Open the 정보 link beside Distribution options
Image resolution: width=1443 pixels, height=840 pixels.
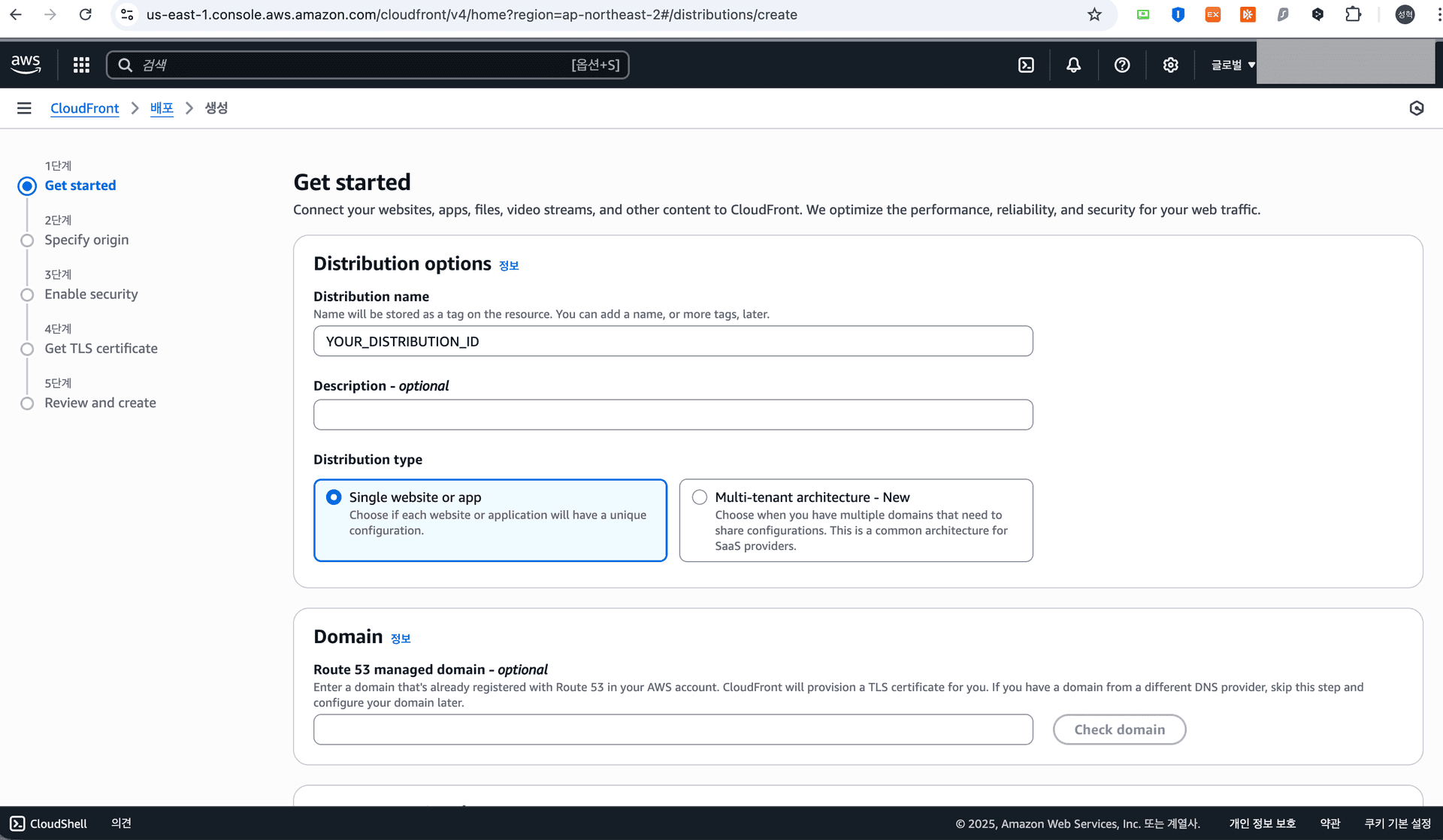click(509, 265)
